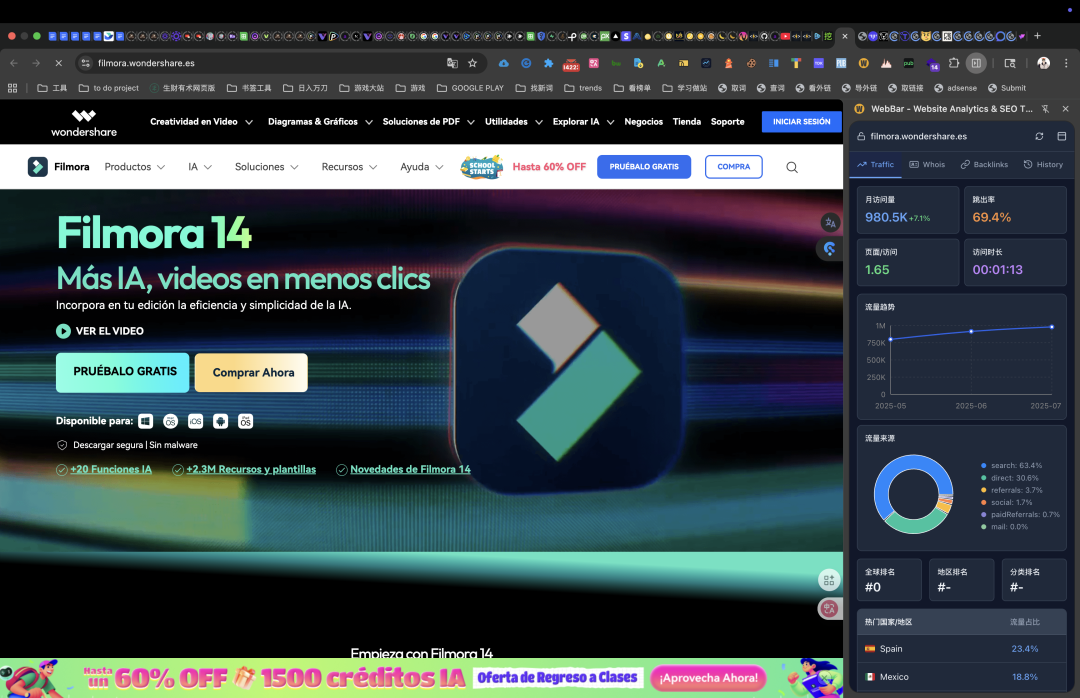Screen dimensions: 1080x698
Task: Click the INICIAR SESIÓN button
Action: [802, 122]
